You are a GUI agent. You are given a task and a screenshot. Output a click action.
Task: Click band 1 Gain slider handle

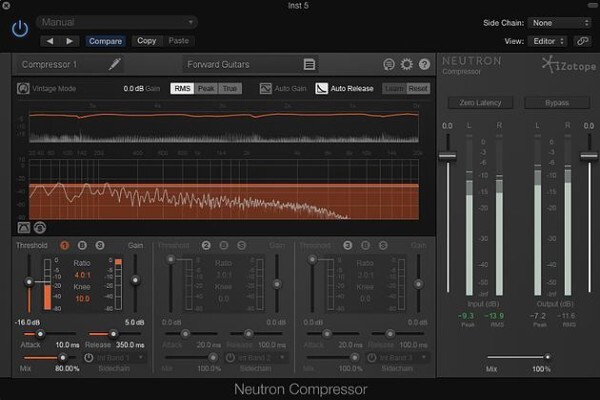[x=135, y=280]
